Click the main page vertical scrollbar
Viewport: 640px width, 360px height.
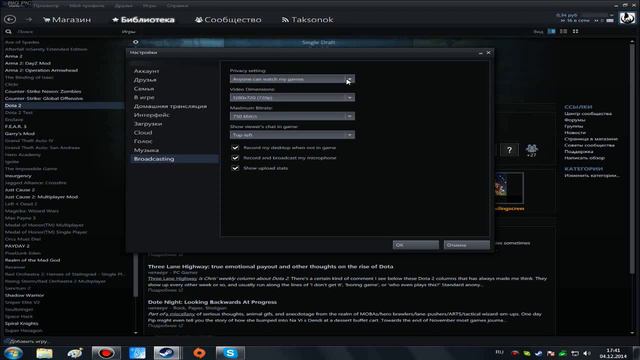632,159
